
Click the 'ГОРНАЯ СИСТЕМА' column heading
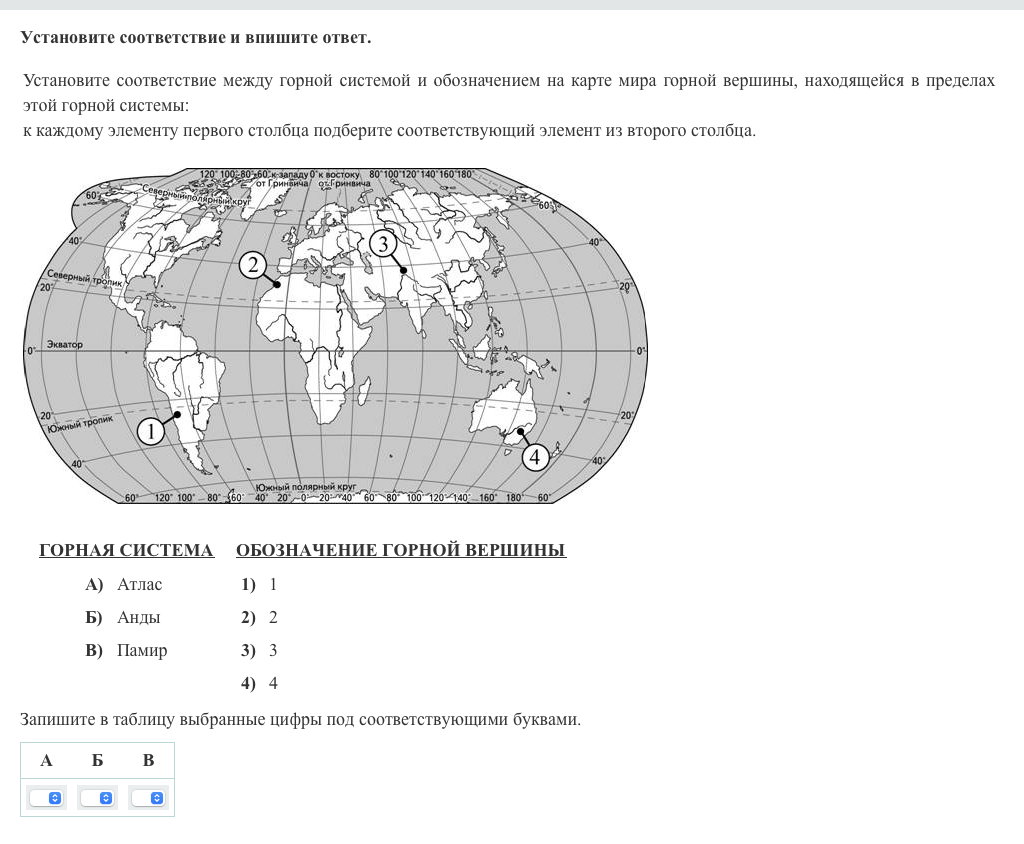click(x=126, y=550)
